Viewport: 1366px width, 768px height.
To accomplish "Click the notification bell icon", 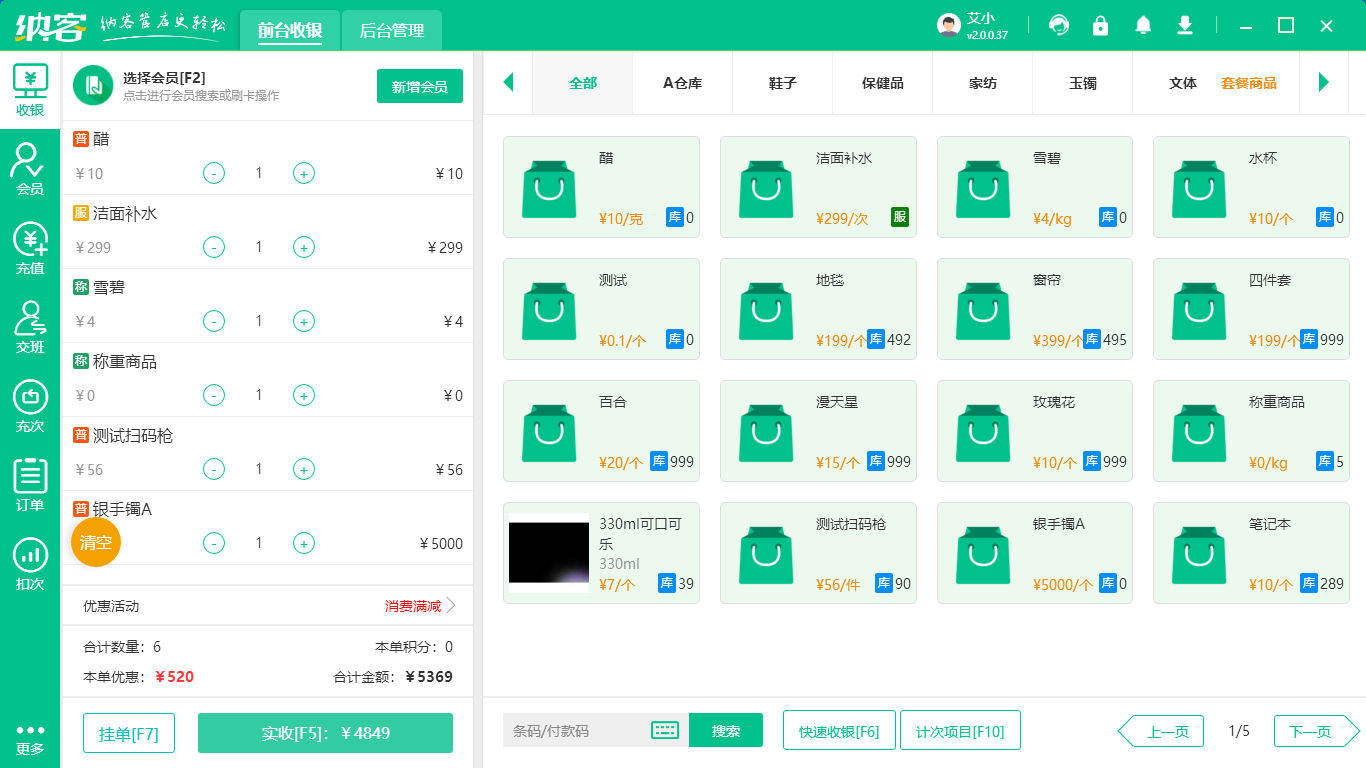I will tap(1142, 25).
